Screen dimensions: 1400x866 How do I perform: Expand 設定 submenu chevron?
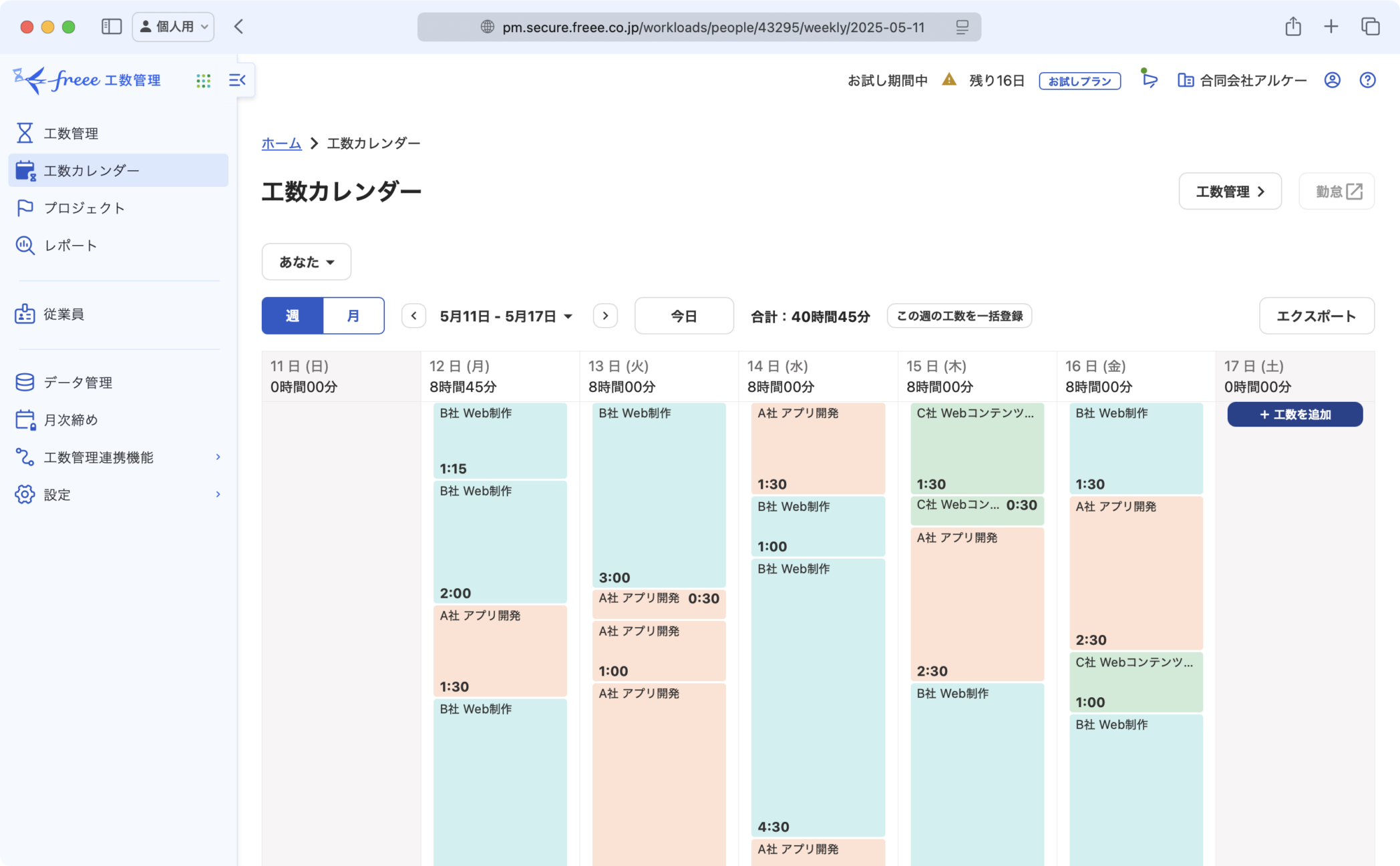[x=218, y=494]
